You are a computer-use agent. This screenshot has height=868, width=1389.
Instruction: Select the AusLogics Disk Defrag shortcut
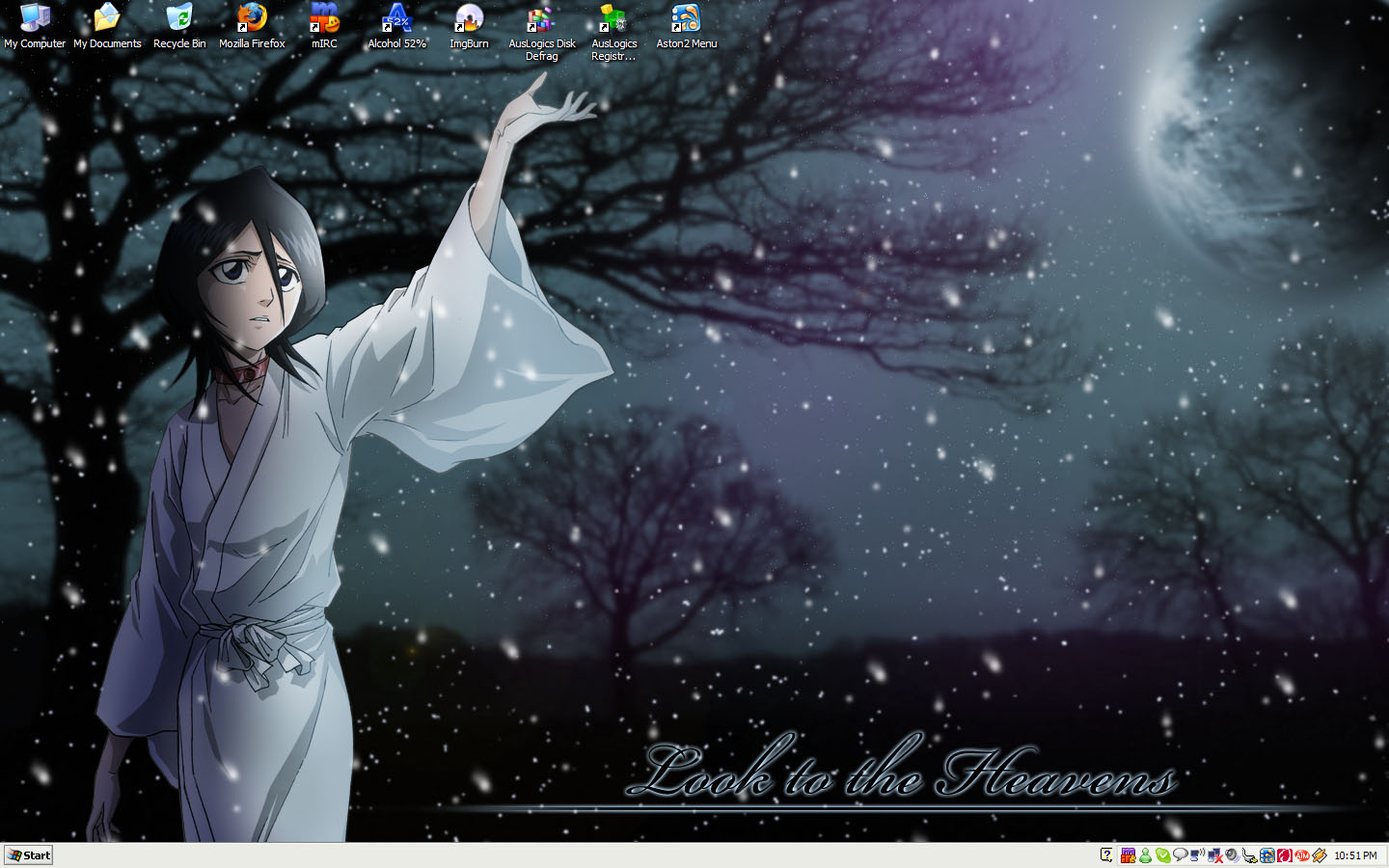tap(541, 19)
